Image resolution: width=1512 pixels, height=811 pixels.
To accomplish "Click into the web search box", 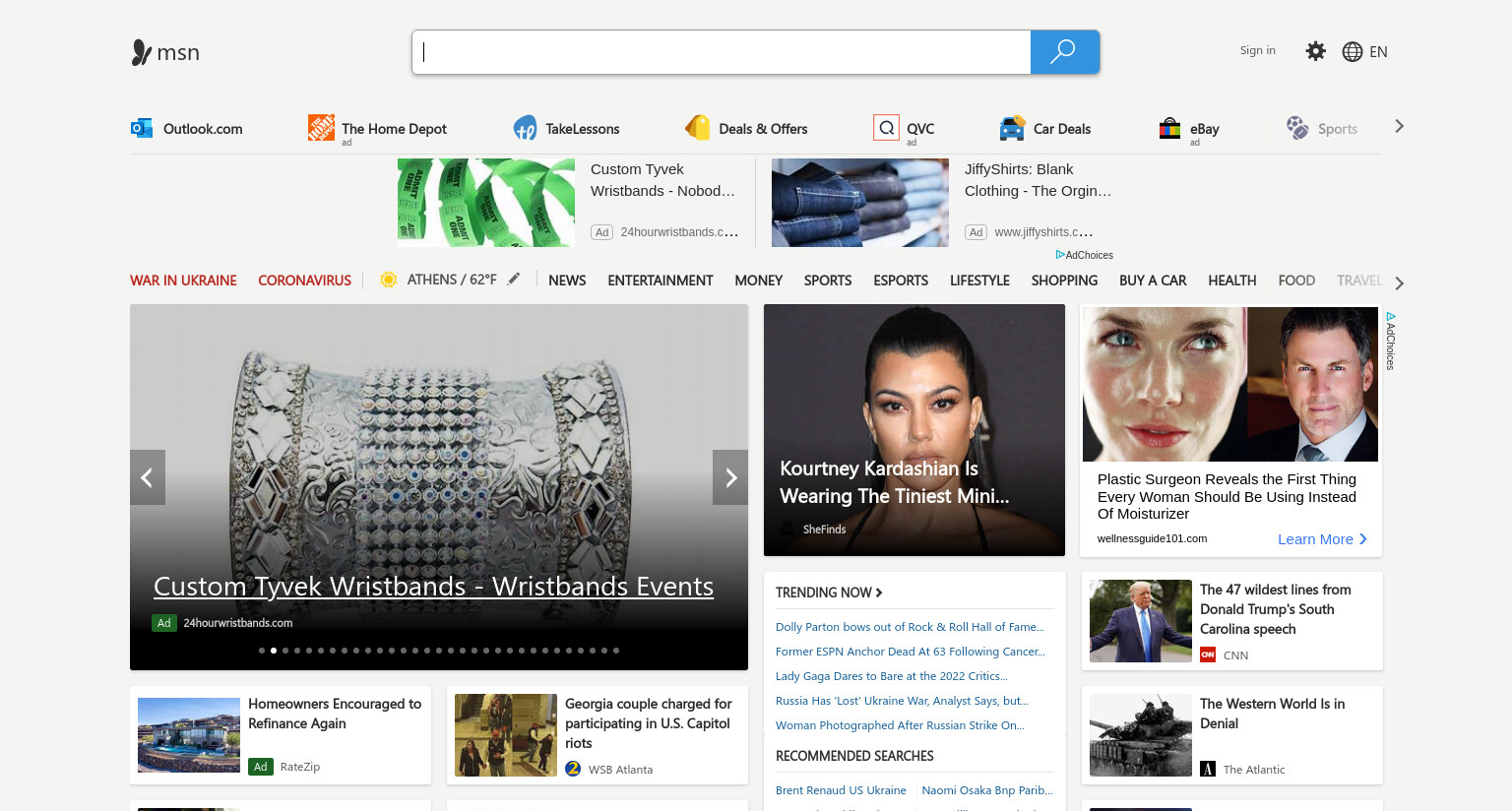I will (x=722, y=52).
